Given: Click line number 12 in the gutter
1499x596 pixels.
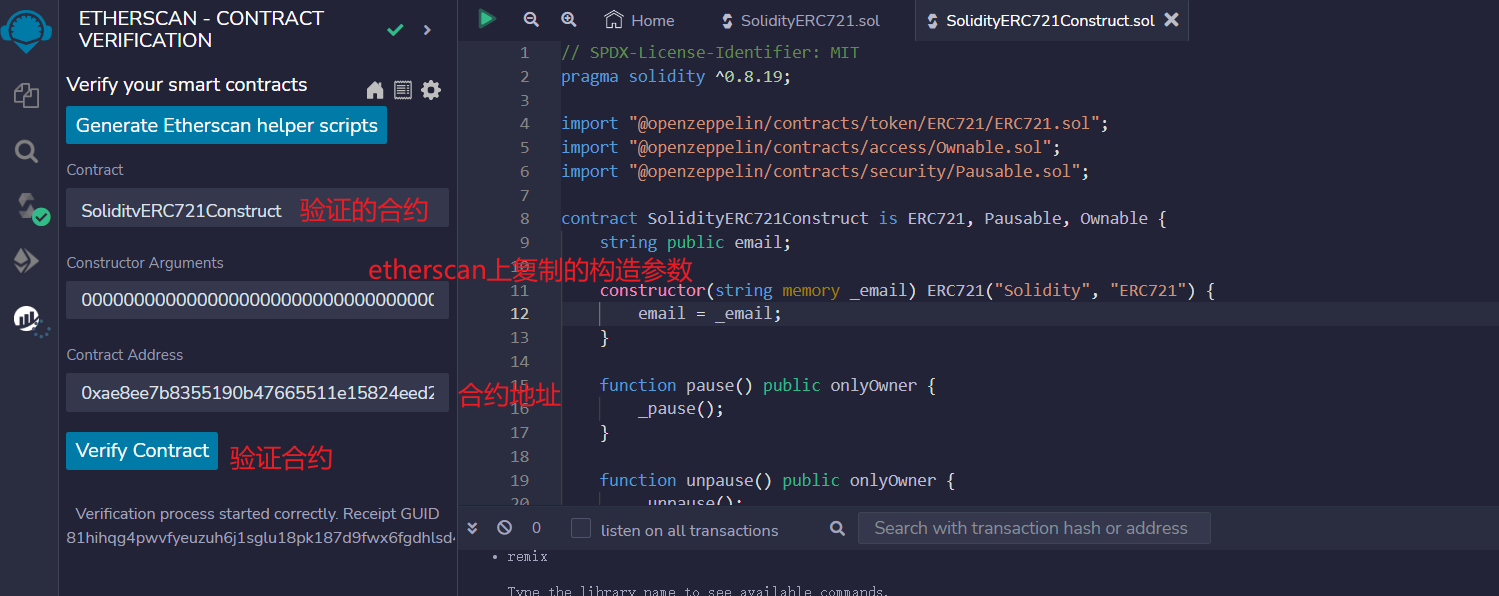Looking at the screenshot, I should click(520, 313).
